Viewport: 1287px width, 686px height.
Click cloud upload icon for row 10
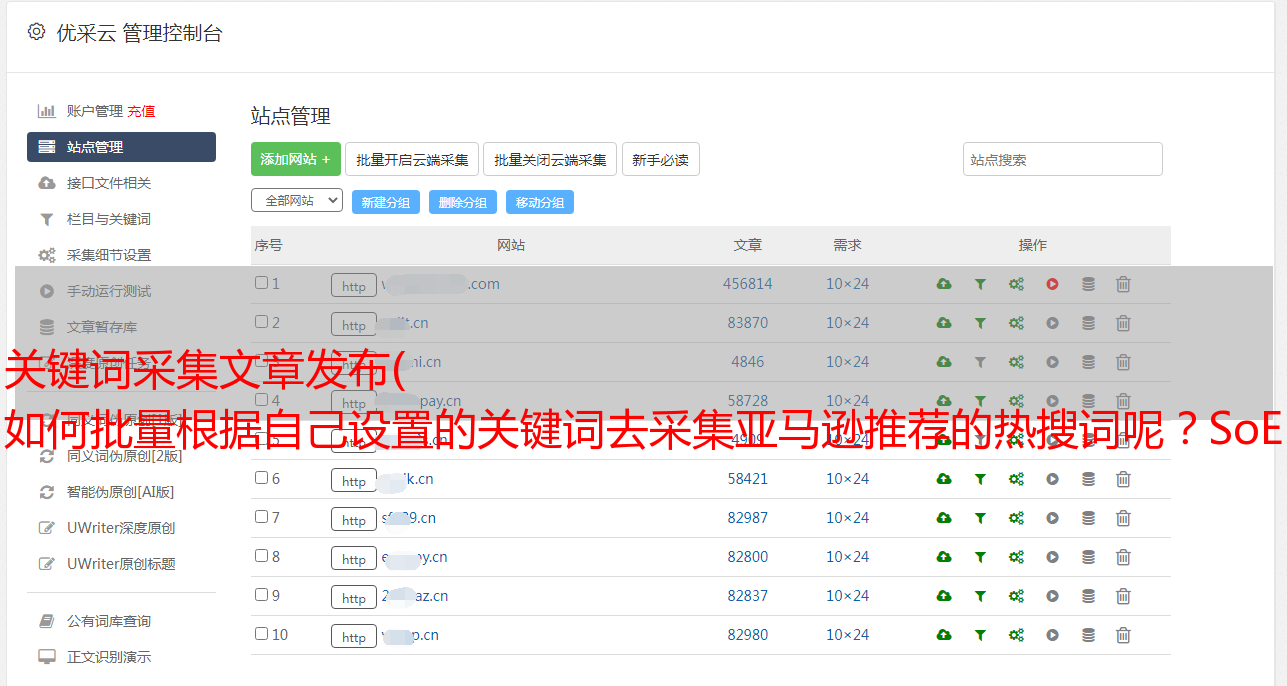pos(944,635)
